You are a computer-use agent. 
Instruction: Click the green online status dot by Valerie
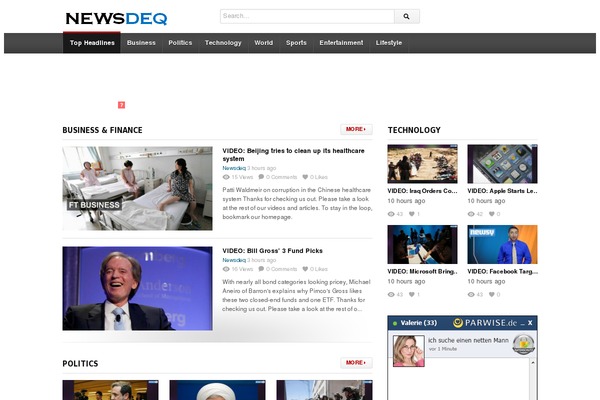click(395, 323)
